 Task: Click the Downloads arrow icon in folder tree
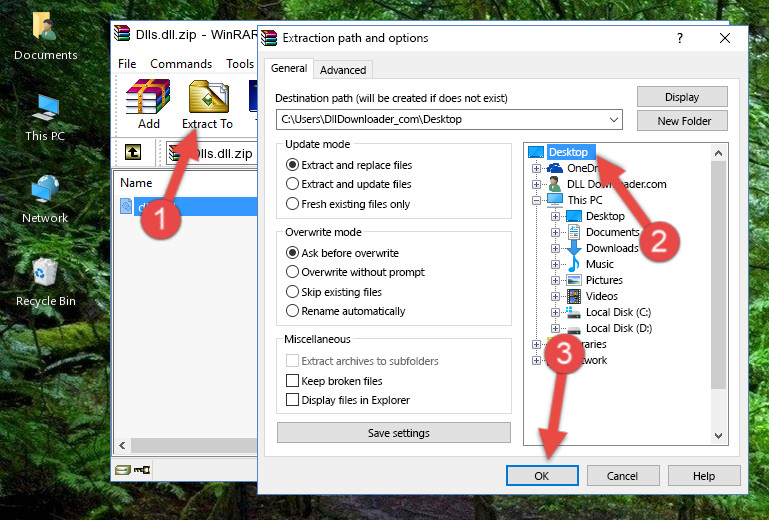pos(573,248)
